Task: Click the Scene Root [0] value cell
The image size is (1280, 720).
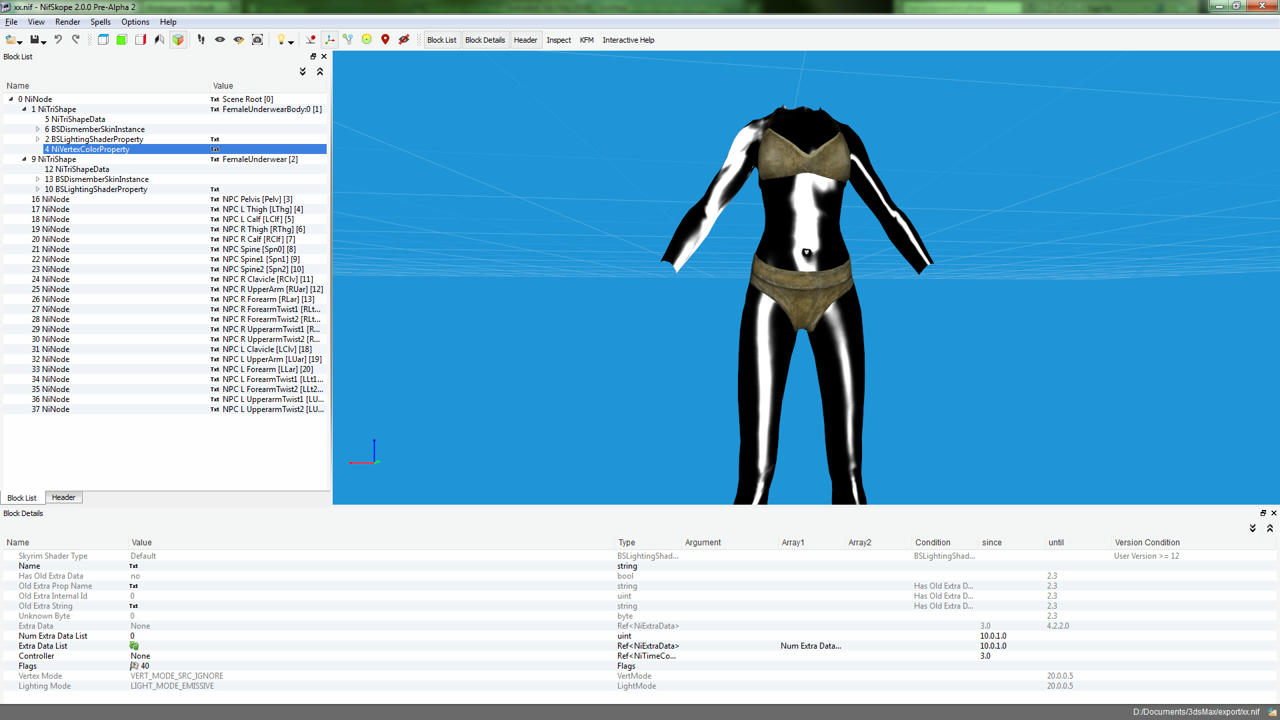Action: 268,99
